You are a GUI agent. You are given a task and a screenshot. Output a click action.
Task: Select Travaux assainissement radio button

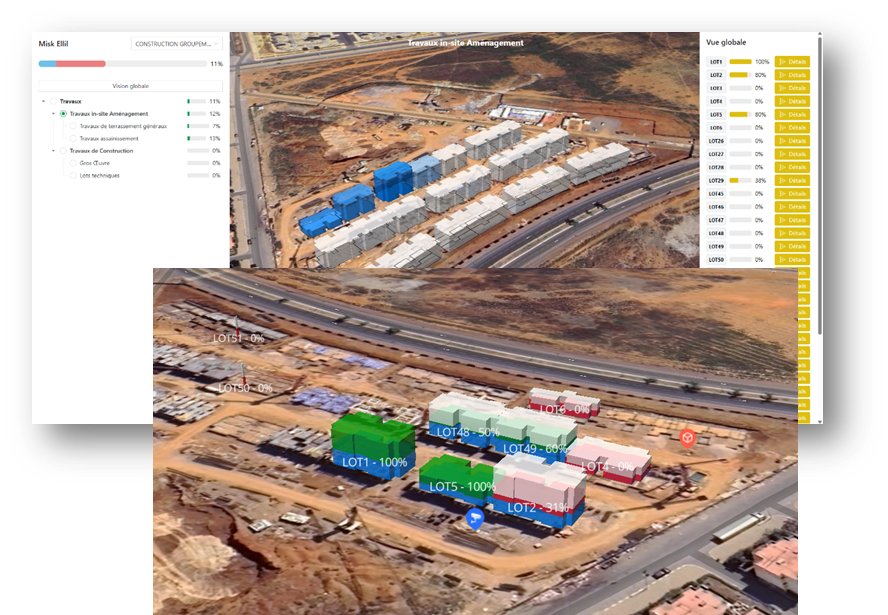73,138
